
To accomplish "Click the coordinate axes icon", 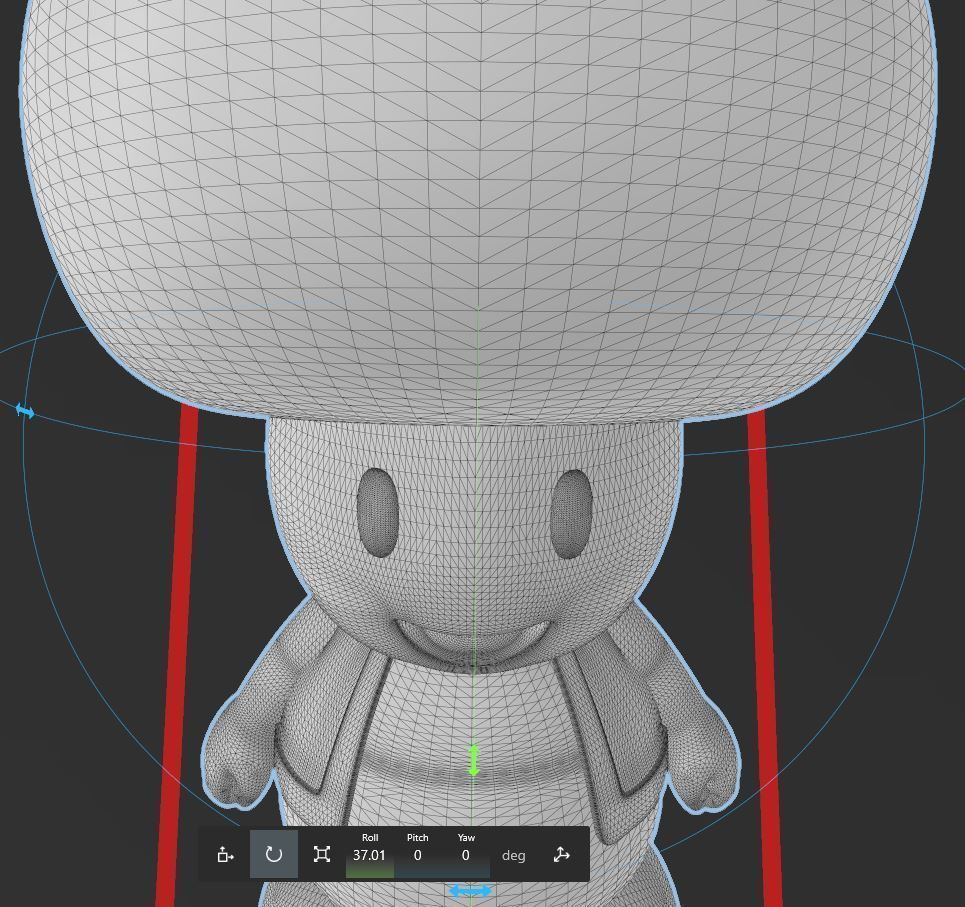I will (x=561, y=855).
